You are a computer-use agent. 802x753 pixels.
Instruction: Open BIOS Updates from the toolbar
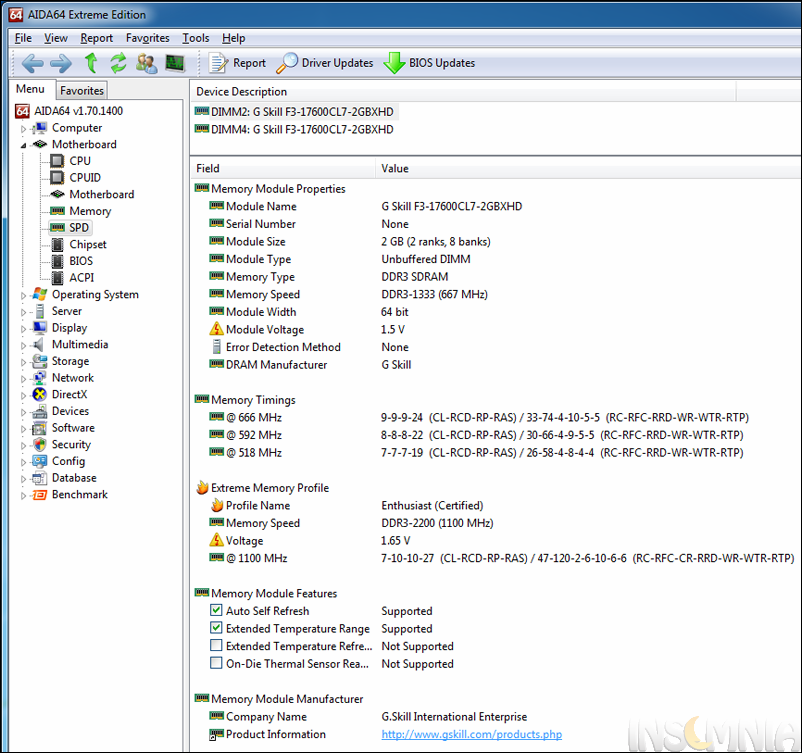[430, 63]
